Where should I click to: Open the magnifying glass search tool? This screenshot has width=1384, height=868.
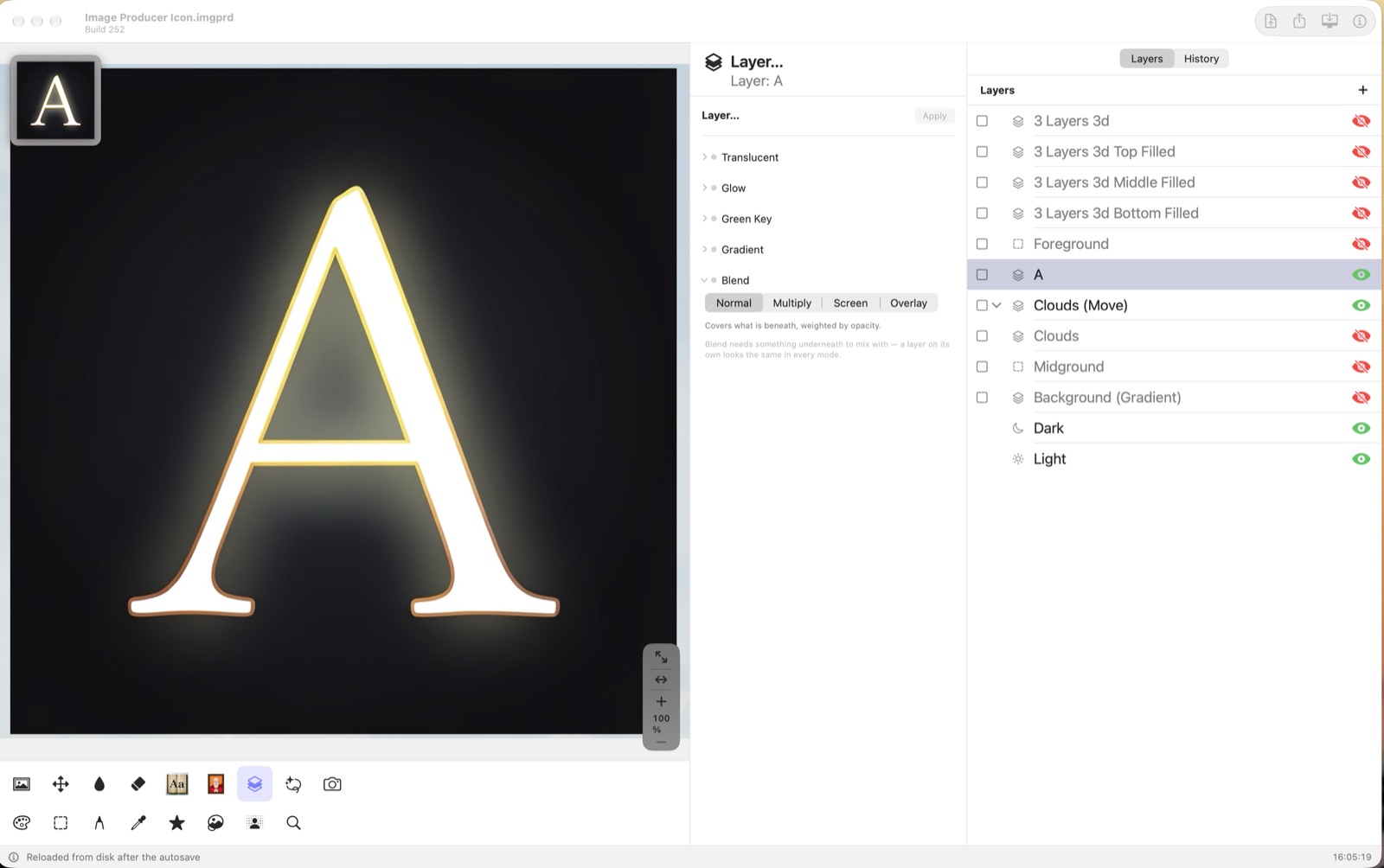click(294, 823)
